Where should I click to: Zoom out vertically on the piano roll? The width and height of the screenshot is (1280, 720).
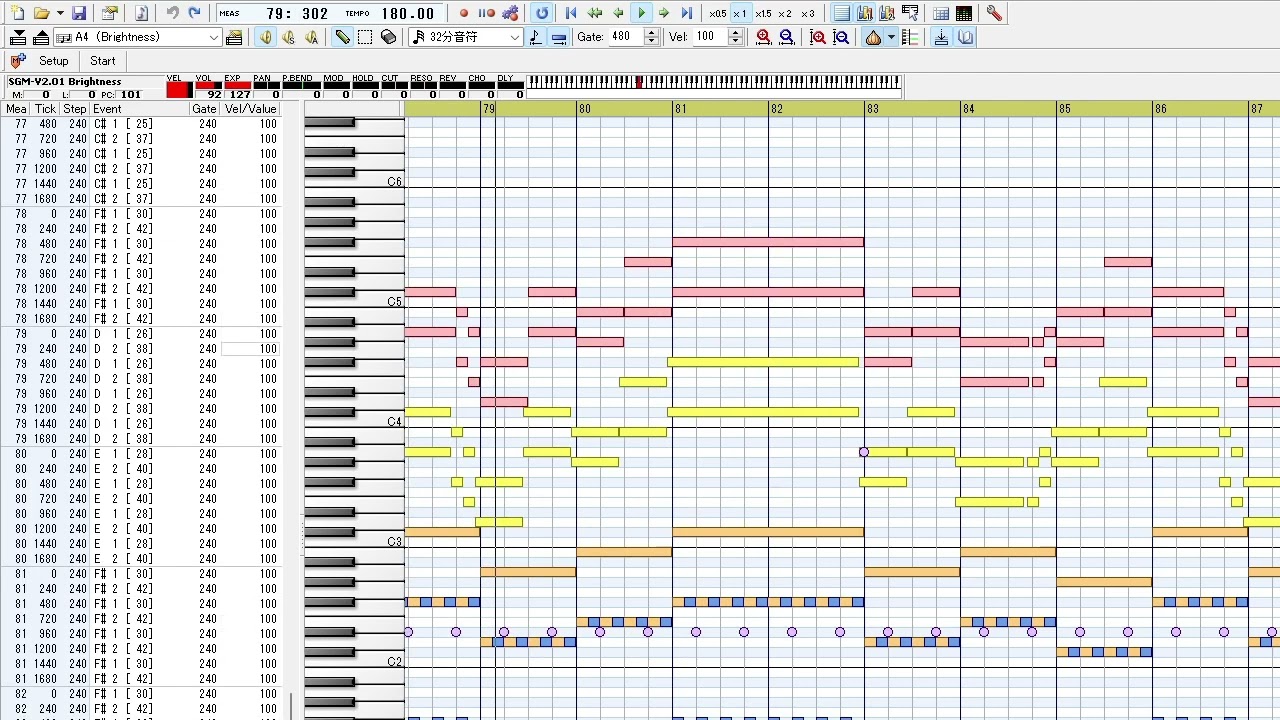click(841, 37)
